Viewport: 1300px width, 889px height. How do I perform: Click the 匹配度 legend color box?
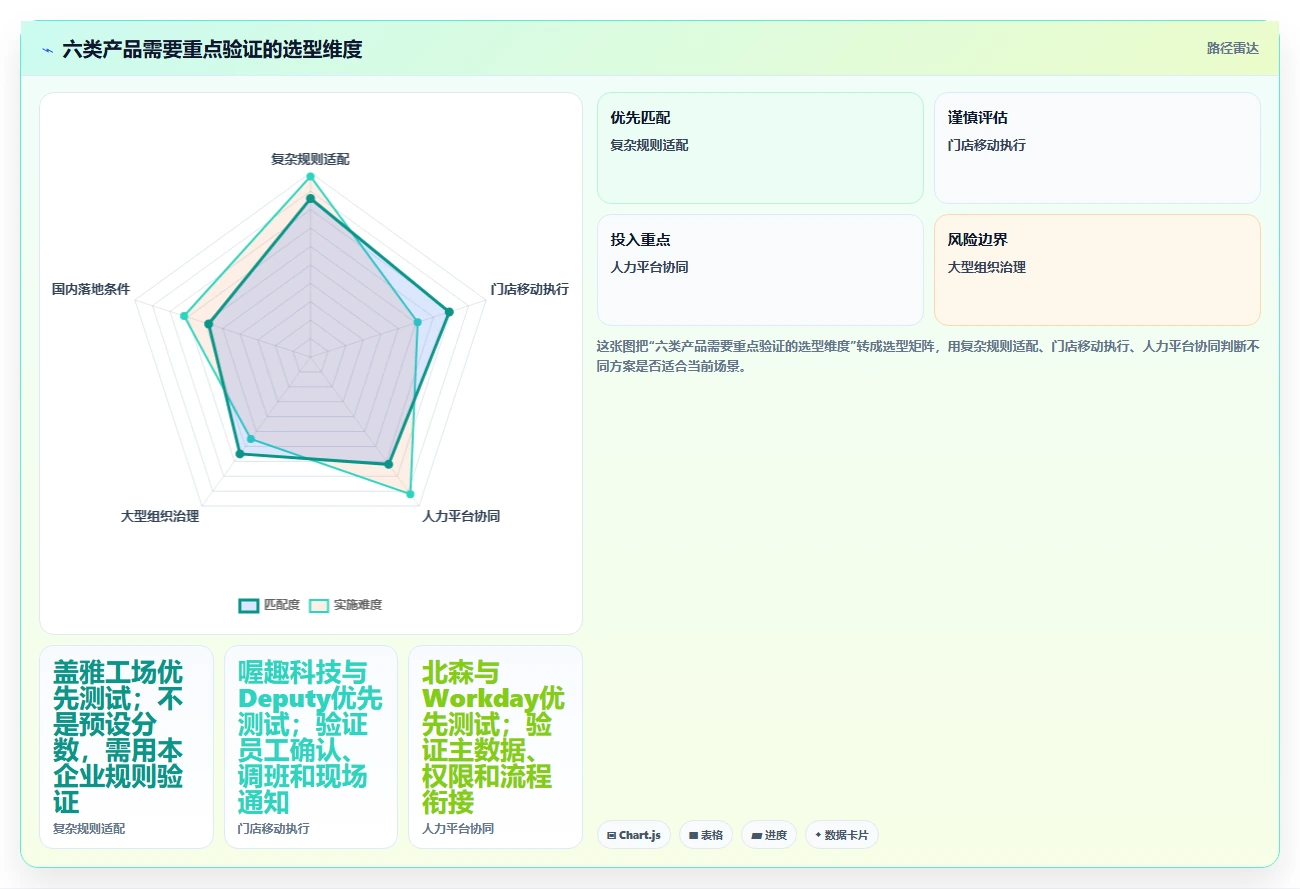249,605
